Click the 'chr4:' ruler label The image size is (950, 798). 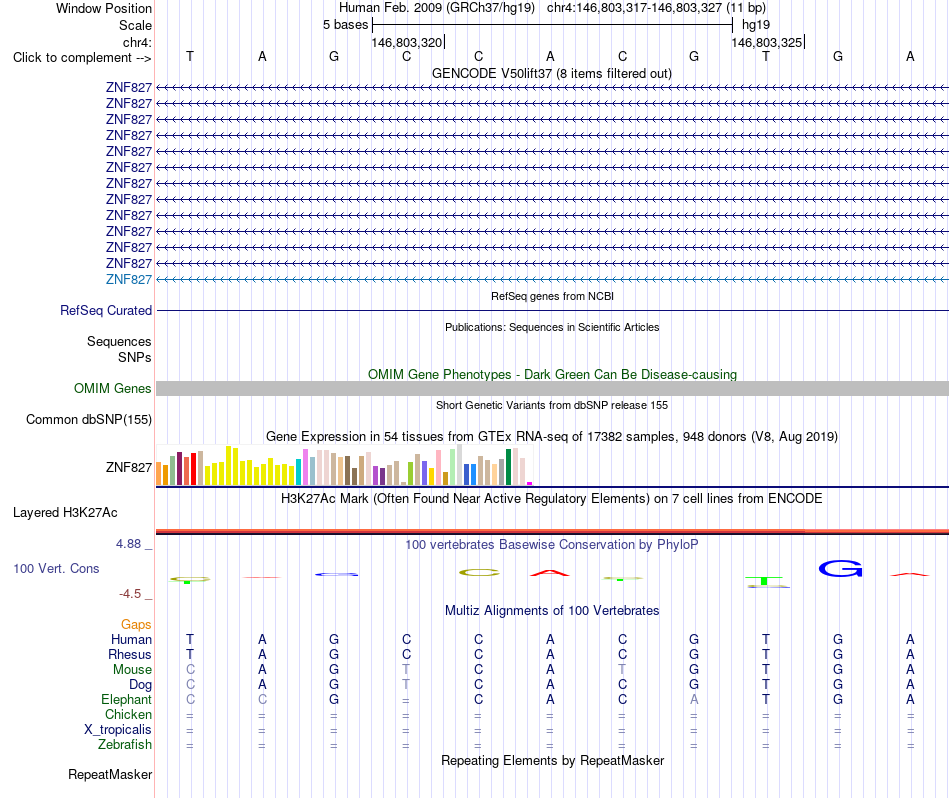pyautogui.click(x=137, y=42)
